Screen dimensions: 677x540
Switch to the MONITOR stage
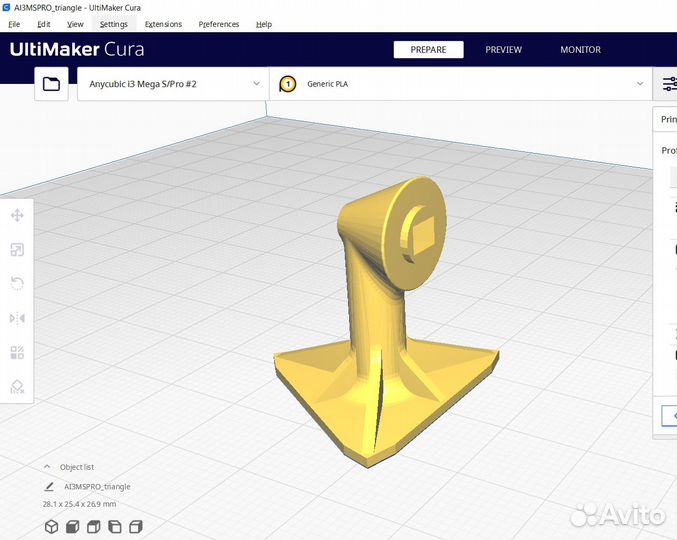point(580,50)
